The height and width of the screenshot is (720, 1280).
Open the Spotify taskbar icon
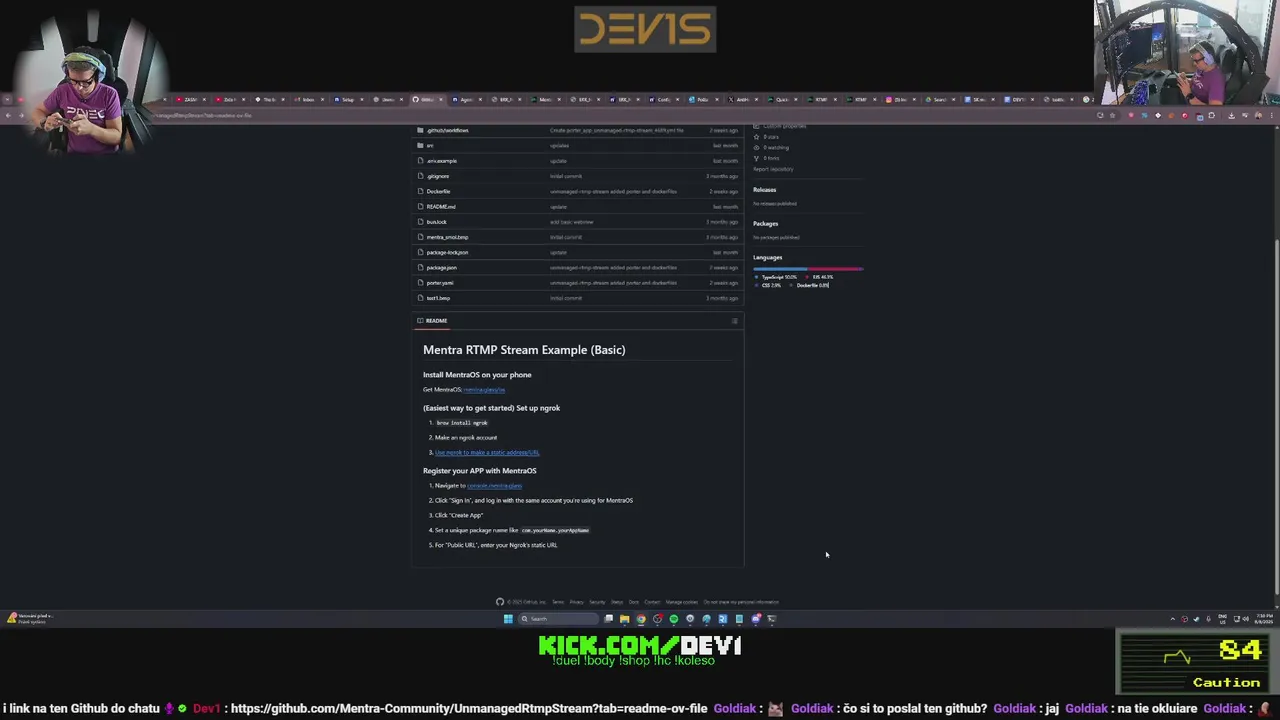(x=674, y=619)
